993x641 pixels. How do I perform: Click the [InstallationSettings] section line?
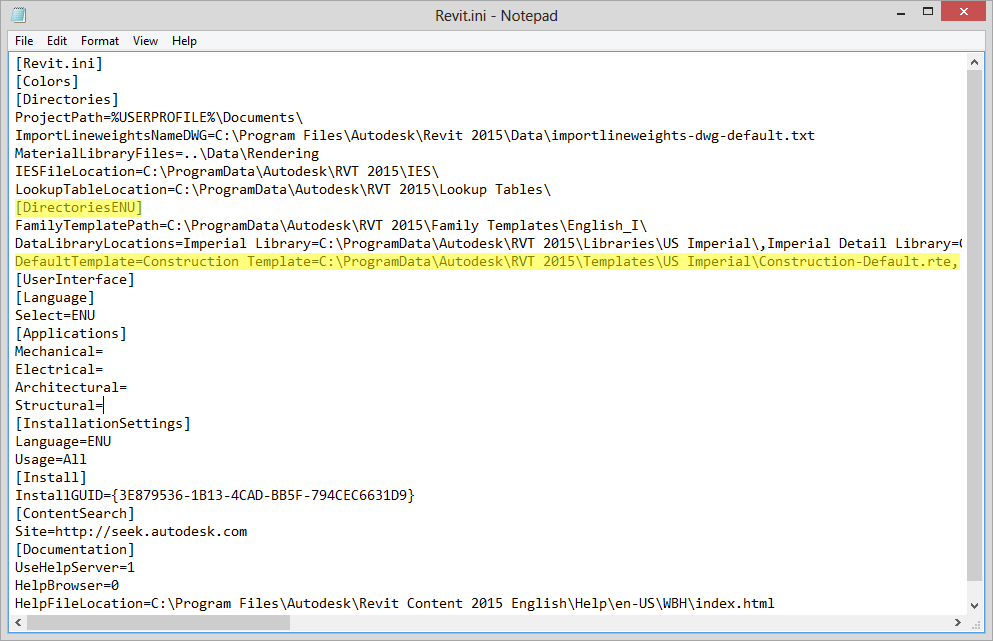(x=103, y=424)
